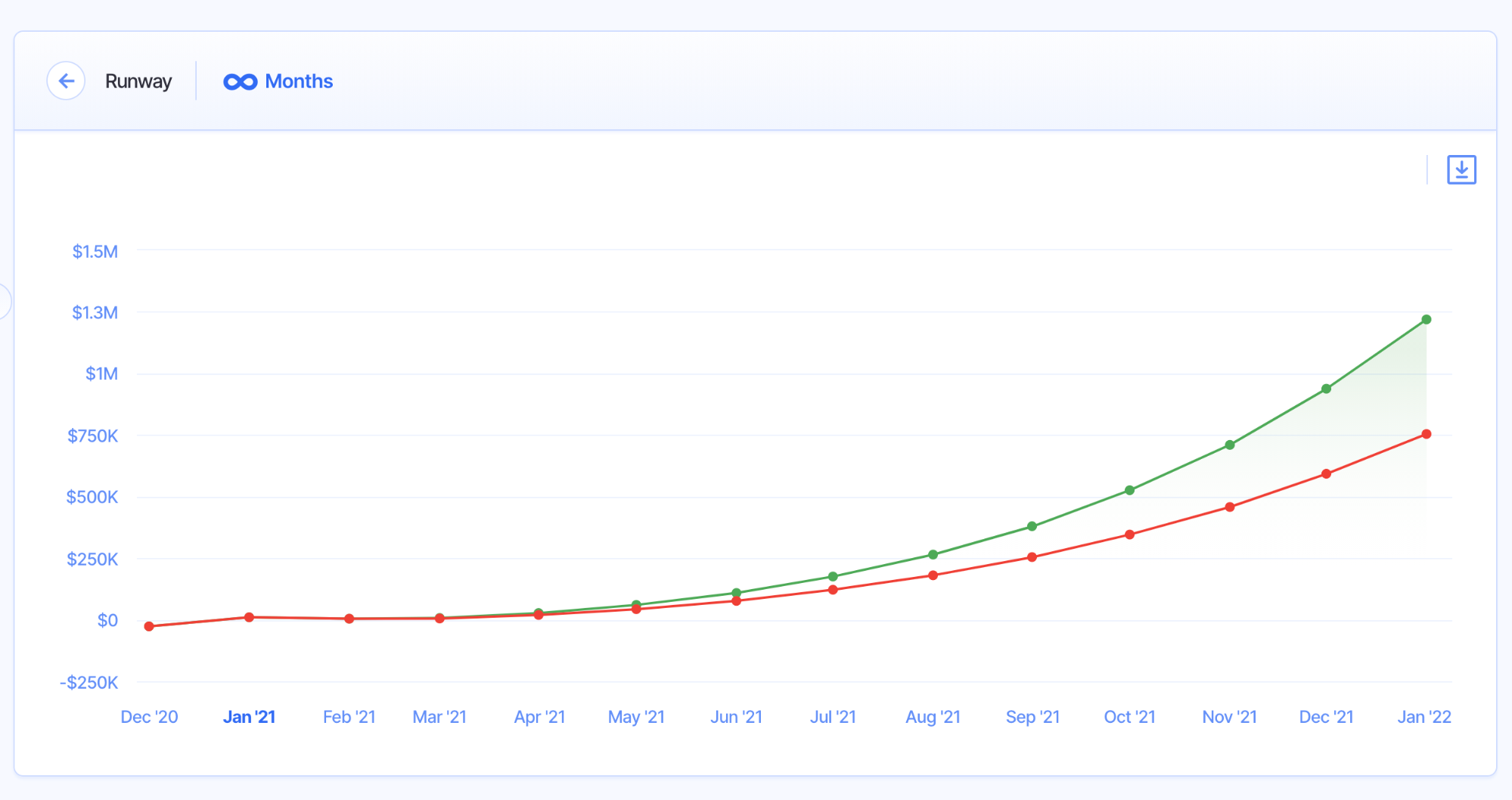This screenshot has height=800, width=1512.
Task: Click the red dot at Jun '21
Action: click(735, 601)
